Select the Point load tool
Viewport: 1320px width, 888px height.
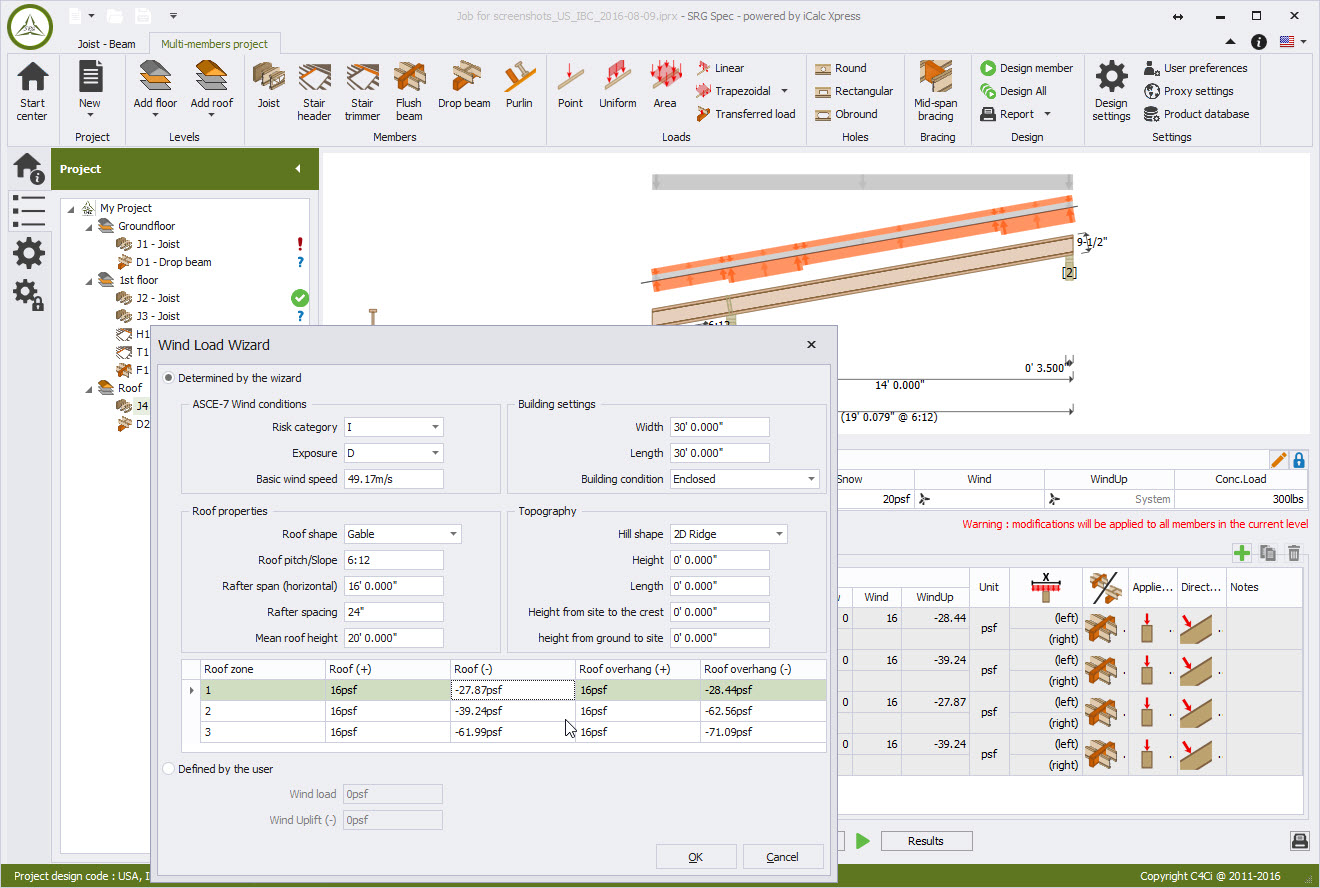pos(570,86)
